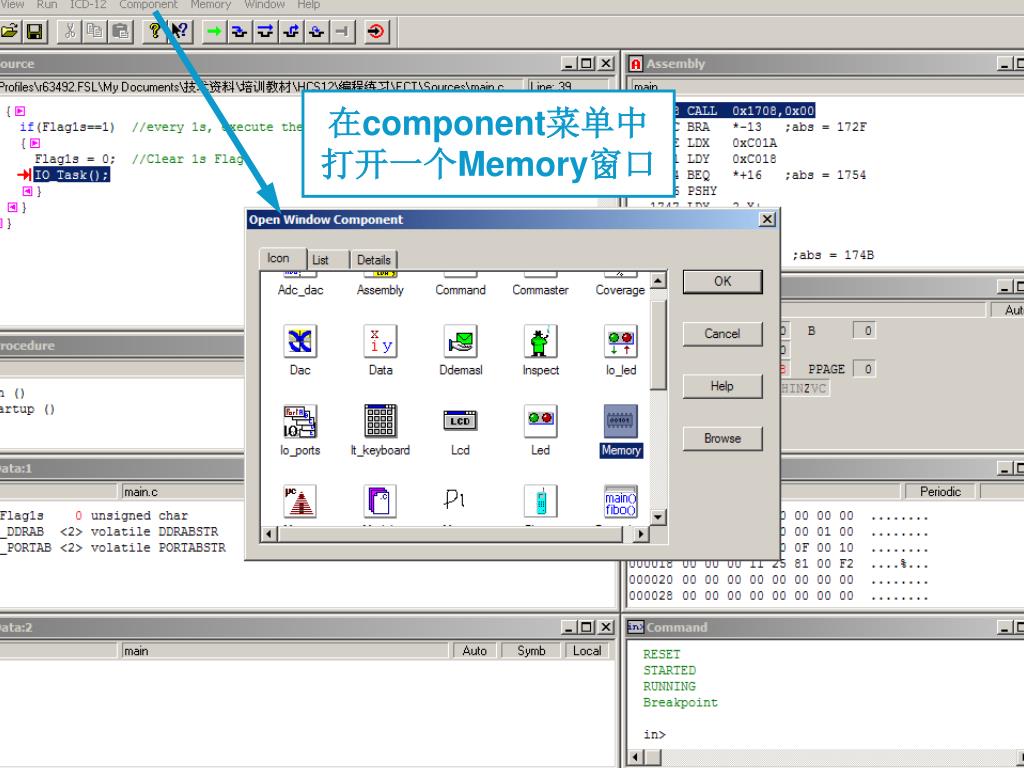Image resolution: width=1024 pixels, height=768 pixels.
Task: Select the Ddemasl component icon
Action: coord(460,341)
